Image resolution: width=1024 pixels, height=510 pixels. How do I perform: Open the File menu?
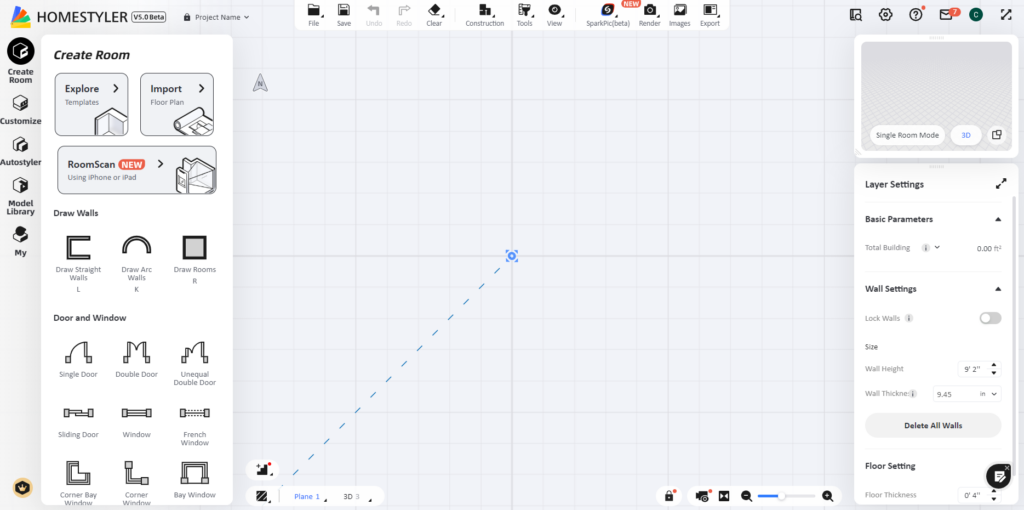[x=313, y=14]
